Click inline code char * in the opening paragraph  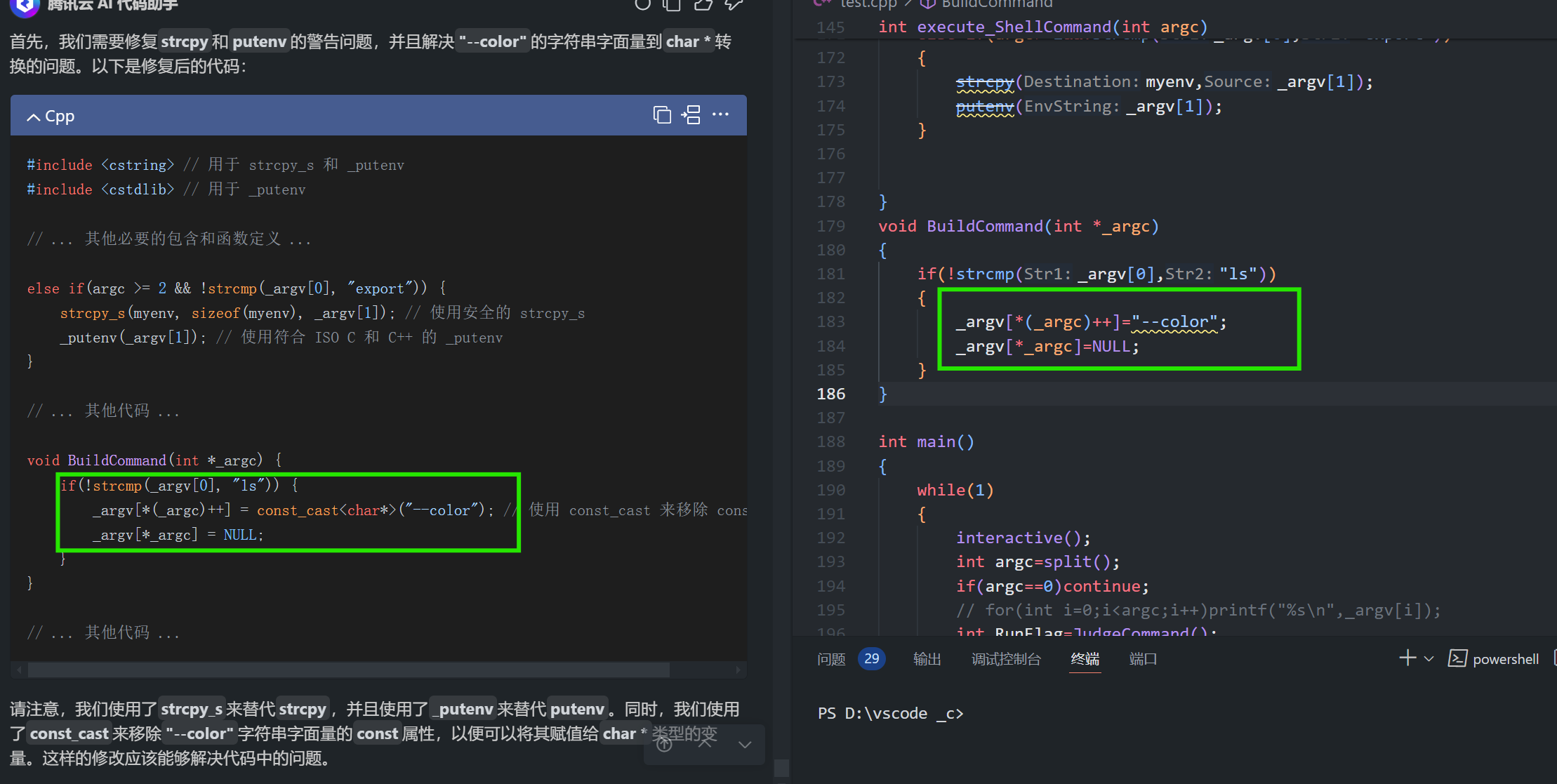click(x=687, y=41)
